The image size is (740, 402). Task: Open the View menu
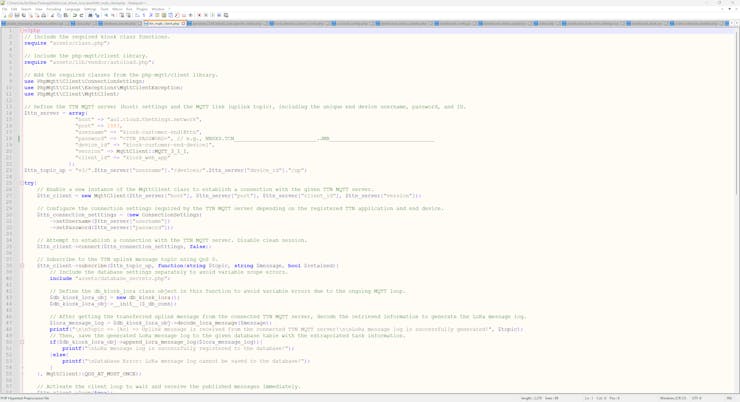[39, 9]
